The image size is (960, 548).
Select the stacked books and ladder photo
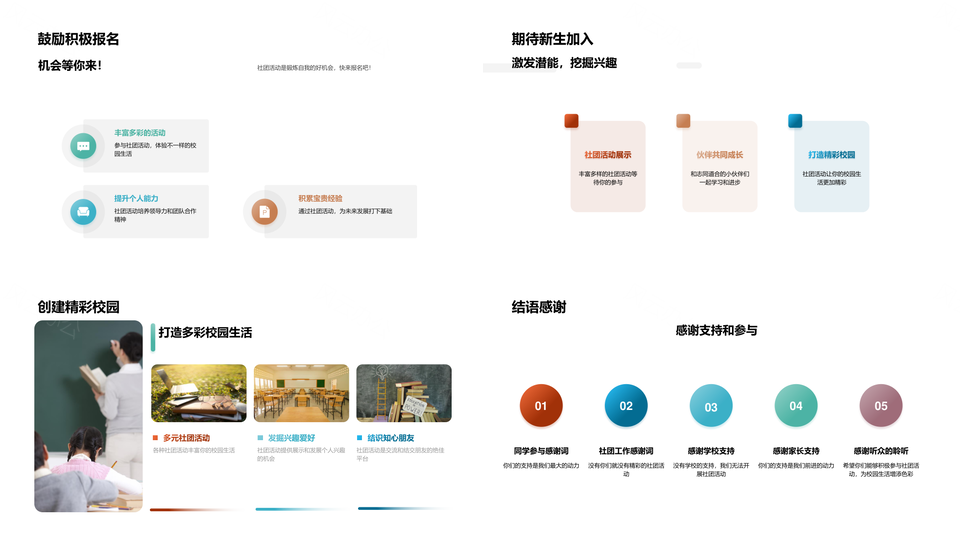coord(403,393)
